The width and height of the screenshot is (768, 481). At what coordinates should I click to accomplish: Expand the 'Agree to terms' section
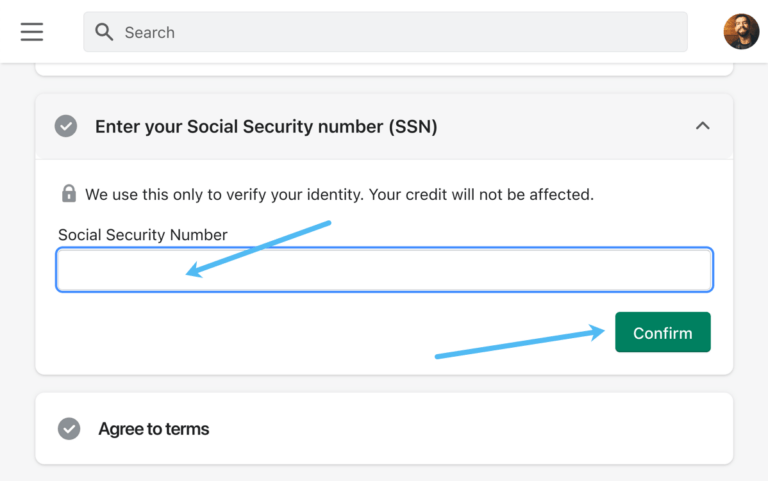click(154, 429)
